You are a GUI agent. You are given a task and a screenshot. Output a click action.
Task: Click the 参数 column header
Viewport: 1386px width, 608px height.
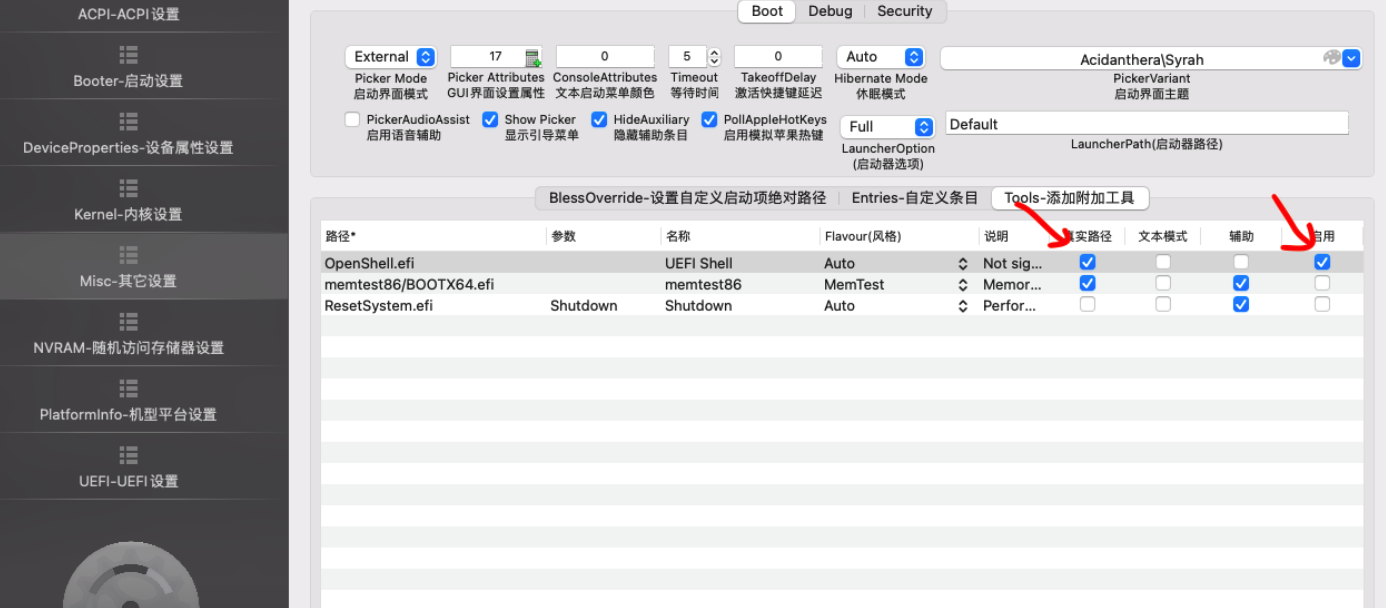tap(603, 236)
